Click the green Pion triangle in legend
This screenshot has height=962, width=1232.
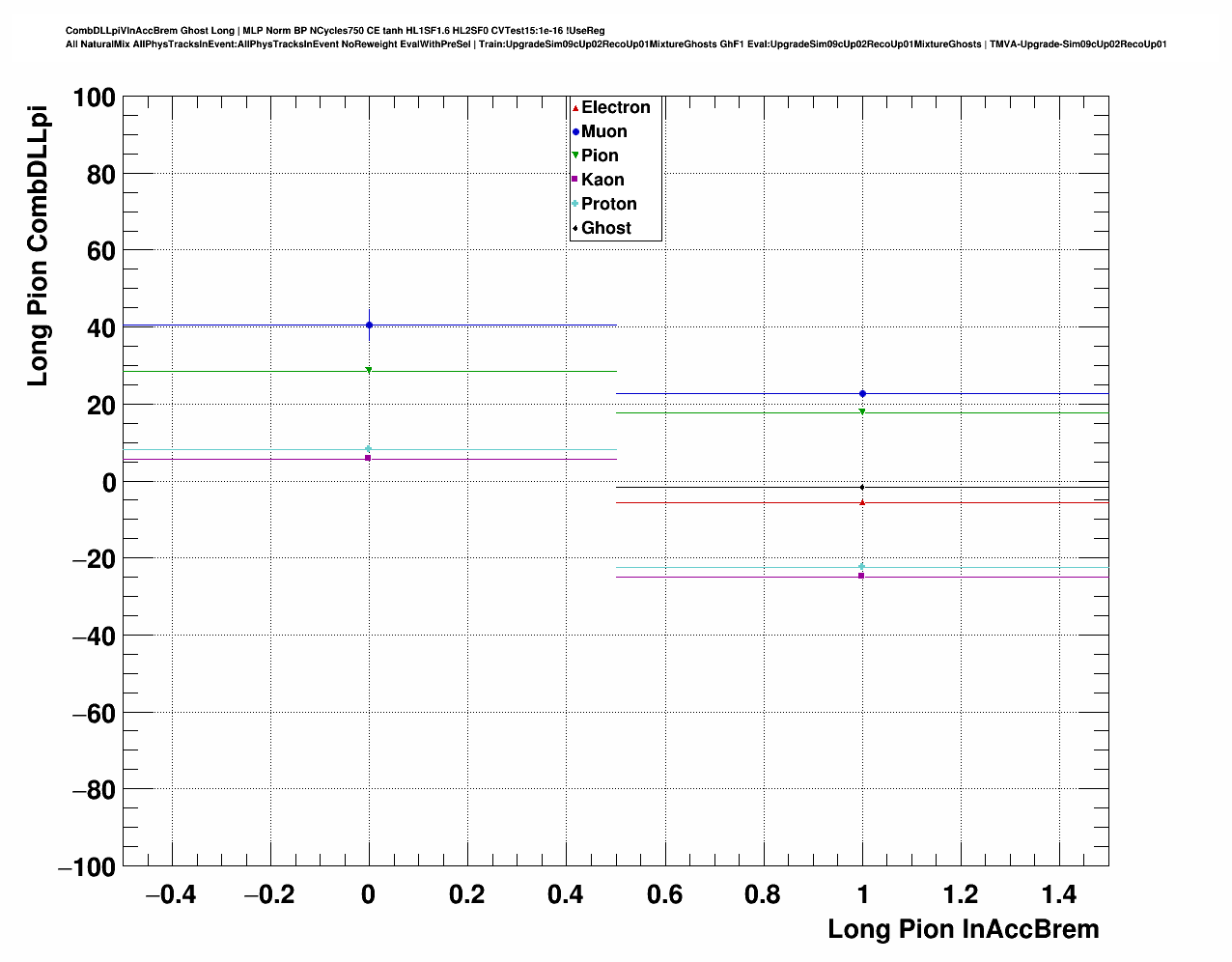[575, 156]
